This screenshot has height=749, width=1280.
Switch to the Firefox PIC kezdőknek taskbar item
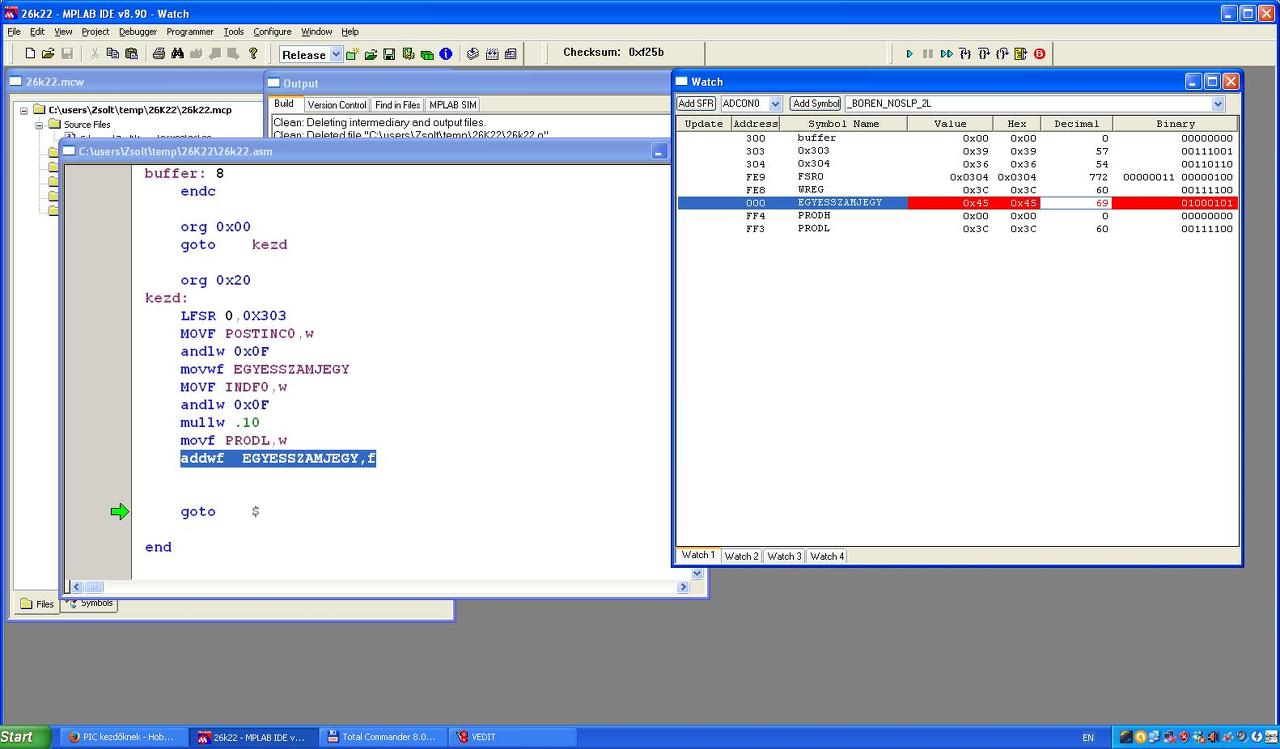coord(124,737)
